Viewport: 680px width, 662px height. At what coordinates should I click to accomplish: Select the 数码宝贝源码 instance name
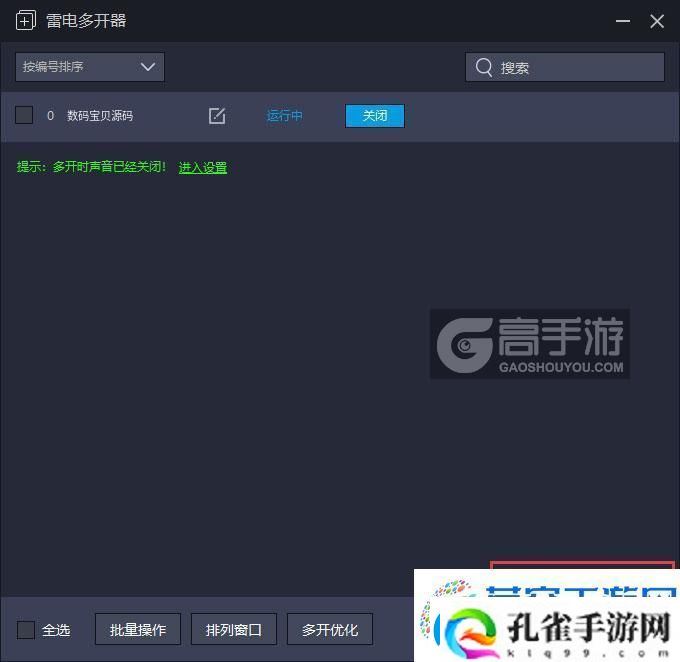point(100,115)
